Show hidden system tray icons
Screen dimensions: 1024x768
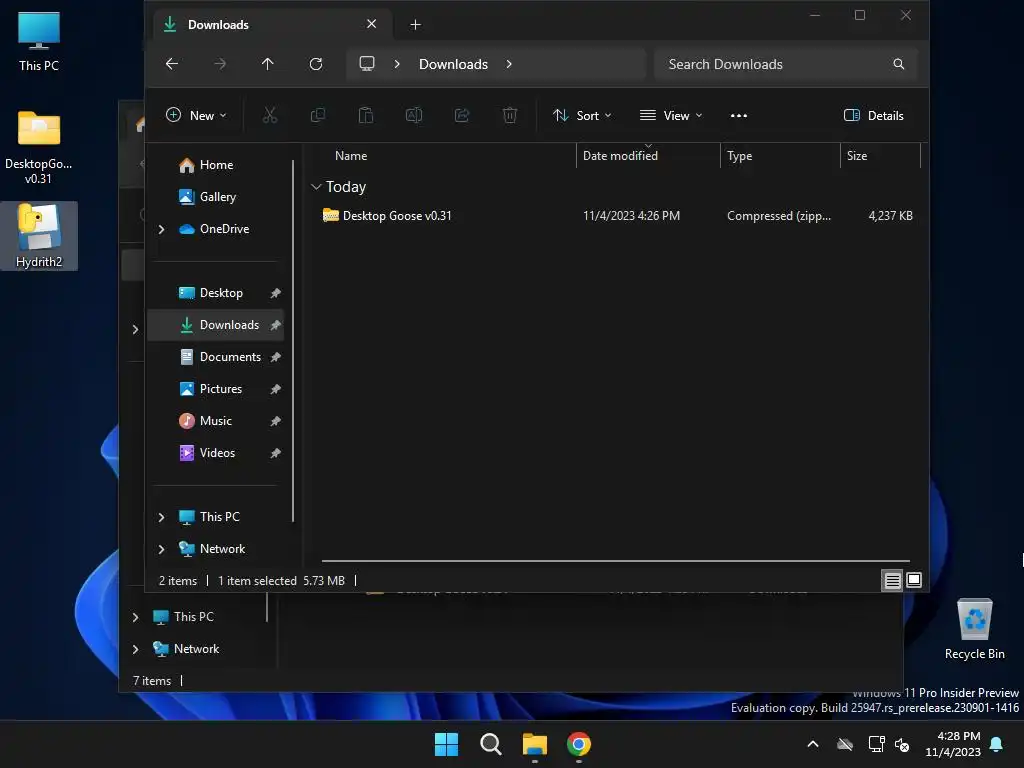click(813, 744)
